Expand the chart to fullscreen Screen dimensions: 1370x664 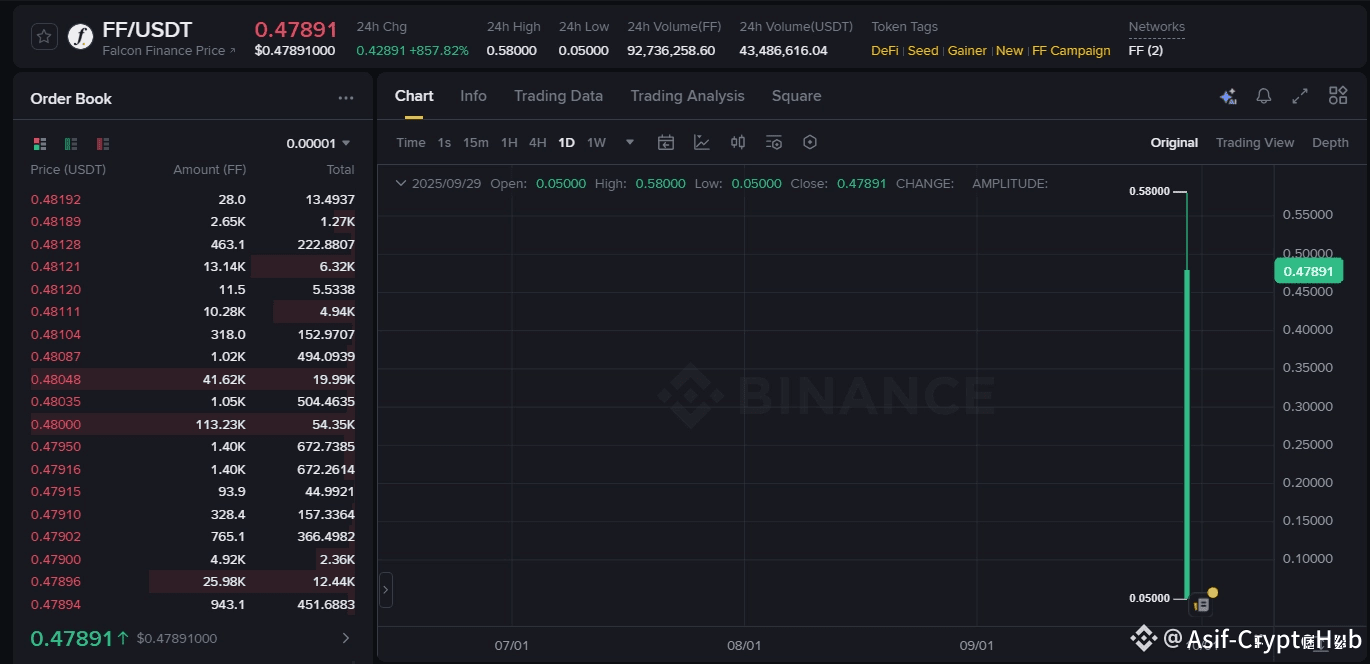(1300, 96)
